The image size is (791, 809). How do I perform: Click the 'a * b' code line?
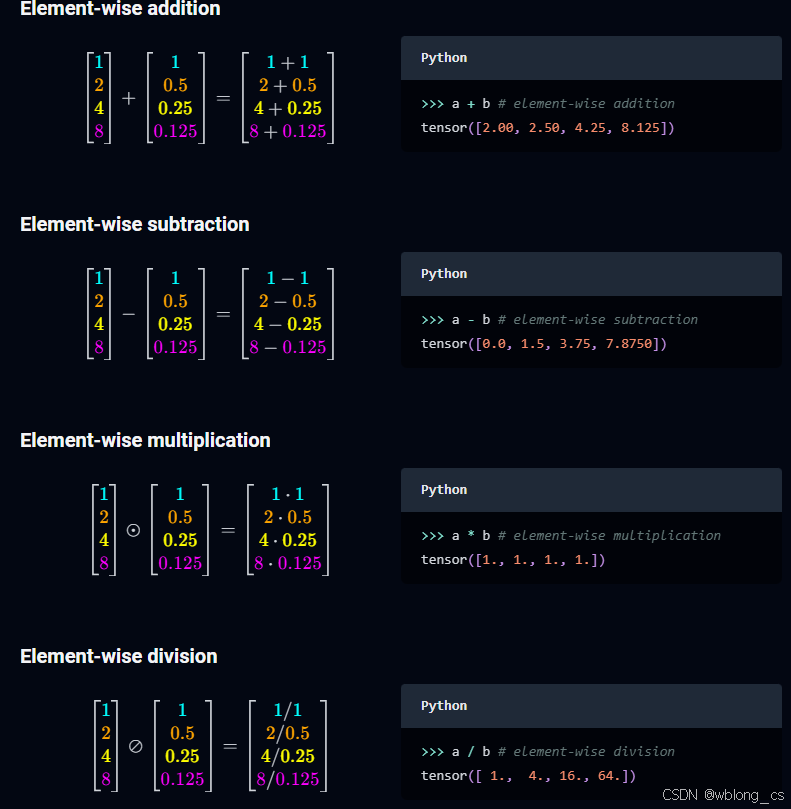(571, 536)
